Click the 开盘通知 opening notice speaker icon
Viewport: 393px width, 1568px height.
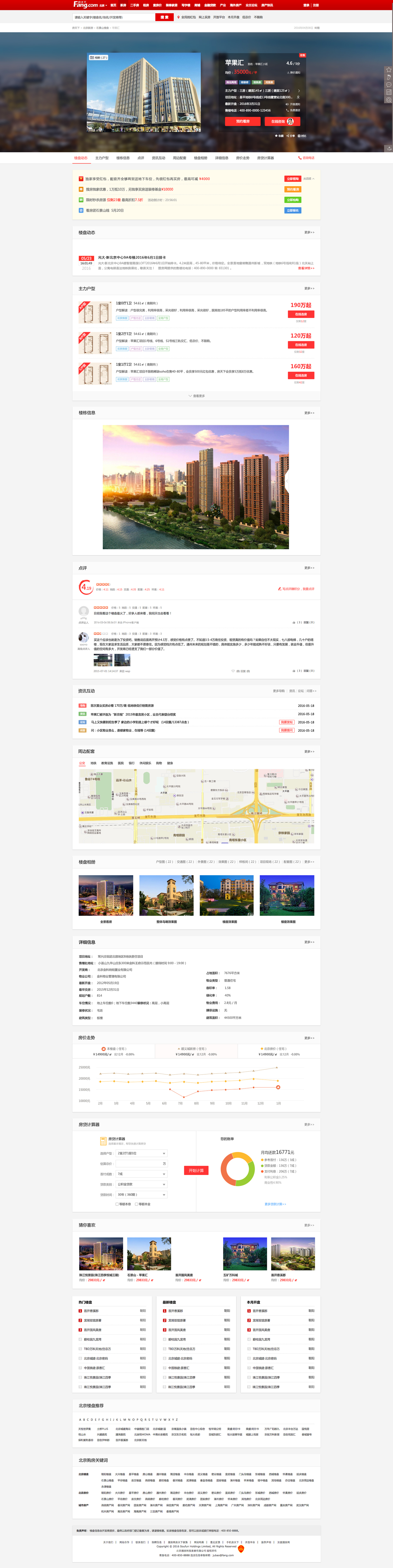287,104
